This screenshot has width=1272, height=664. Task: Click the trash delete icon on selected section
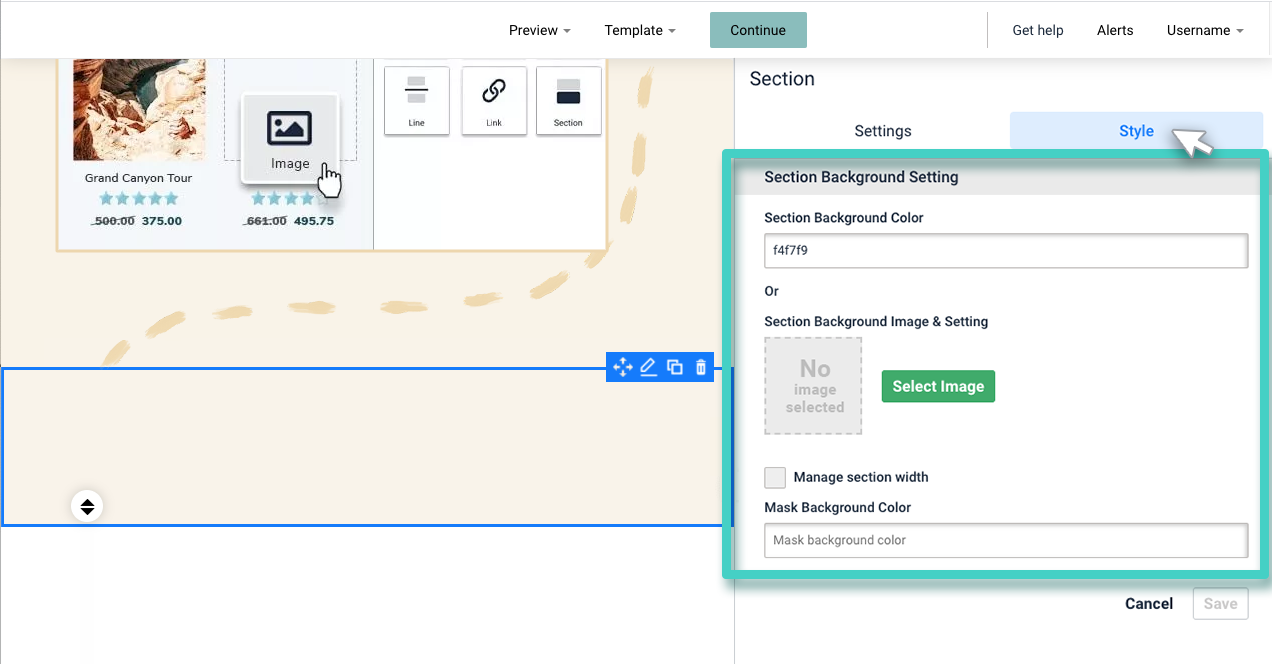point(701,367)
